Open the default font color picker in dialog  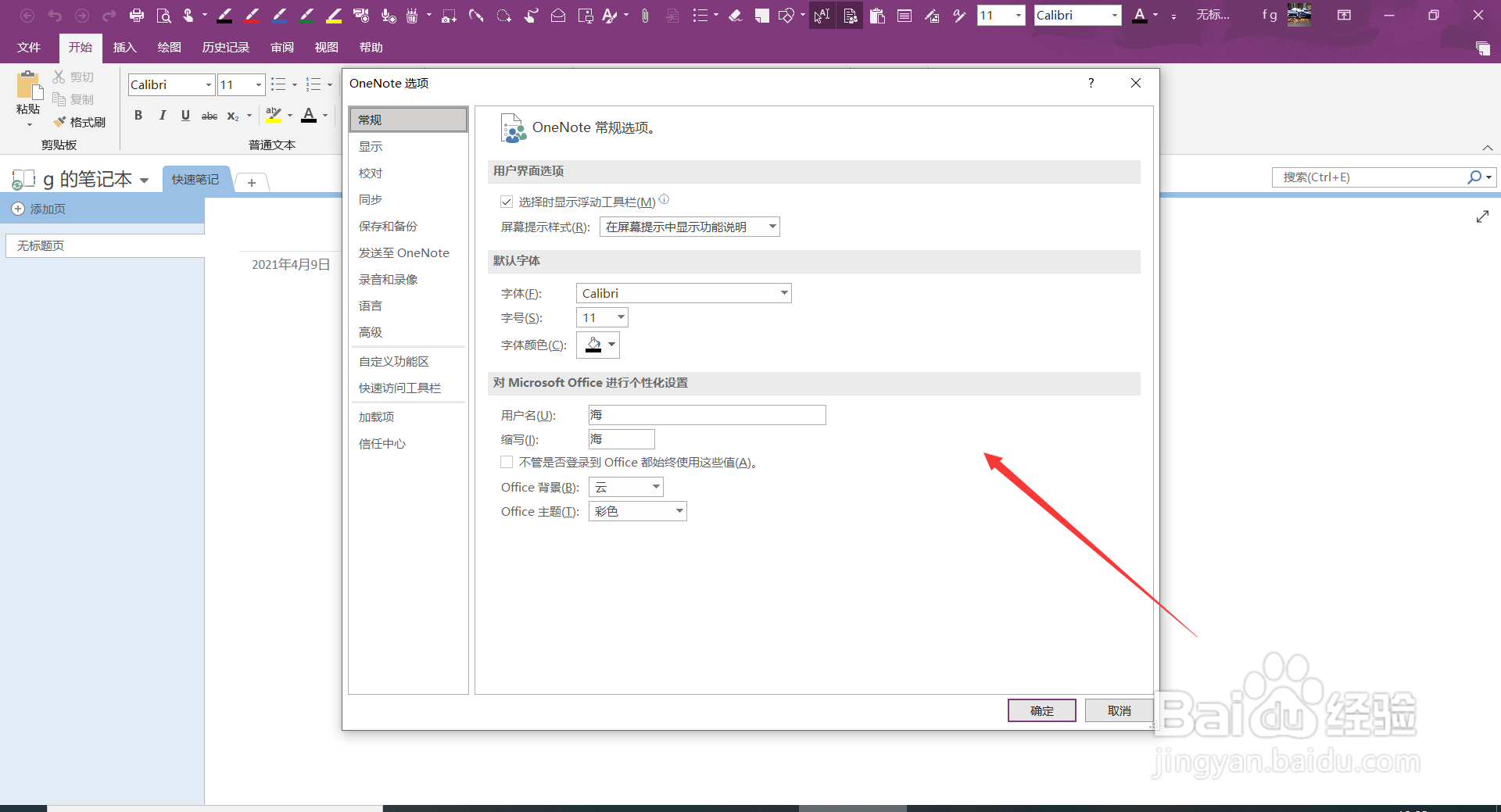click(x=598, y=345)
